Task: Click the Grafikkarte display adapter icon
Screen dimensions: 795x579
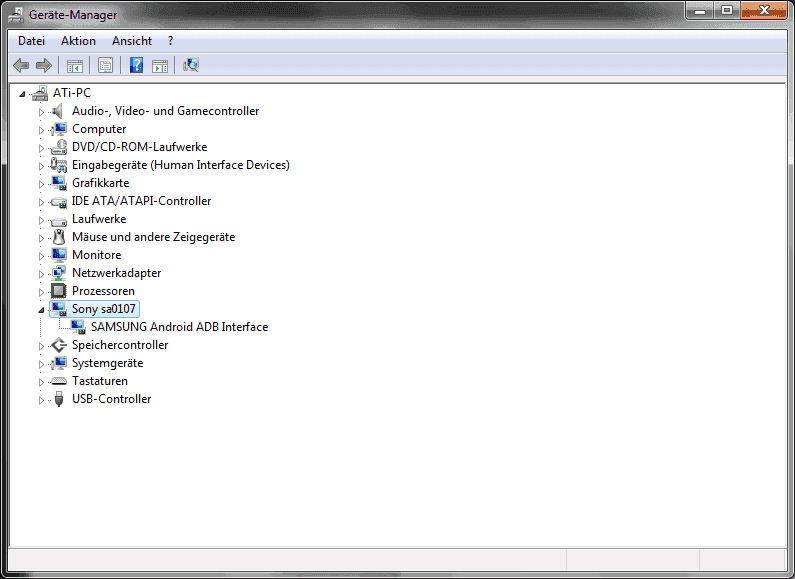Action: (x=59, y=183)
